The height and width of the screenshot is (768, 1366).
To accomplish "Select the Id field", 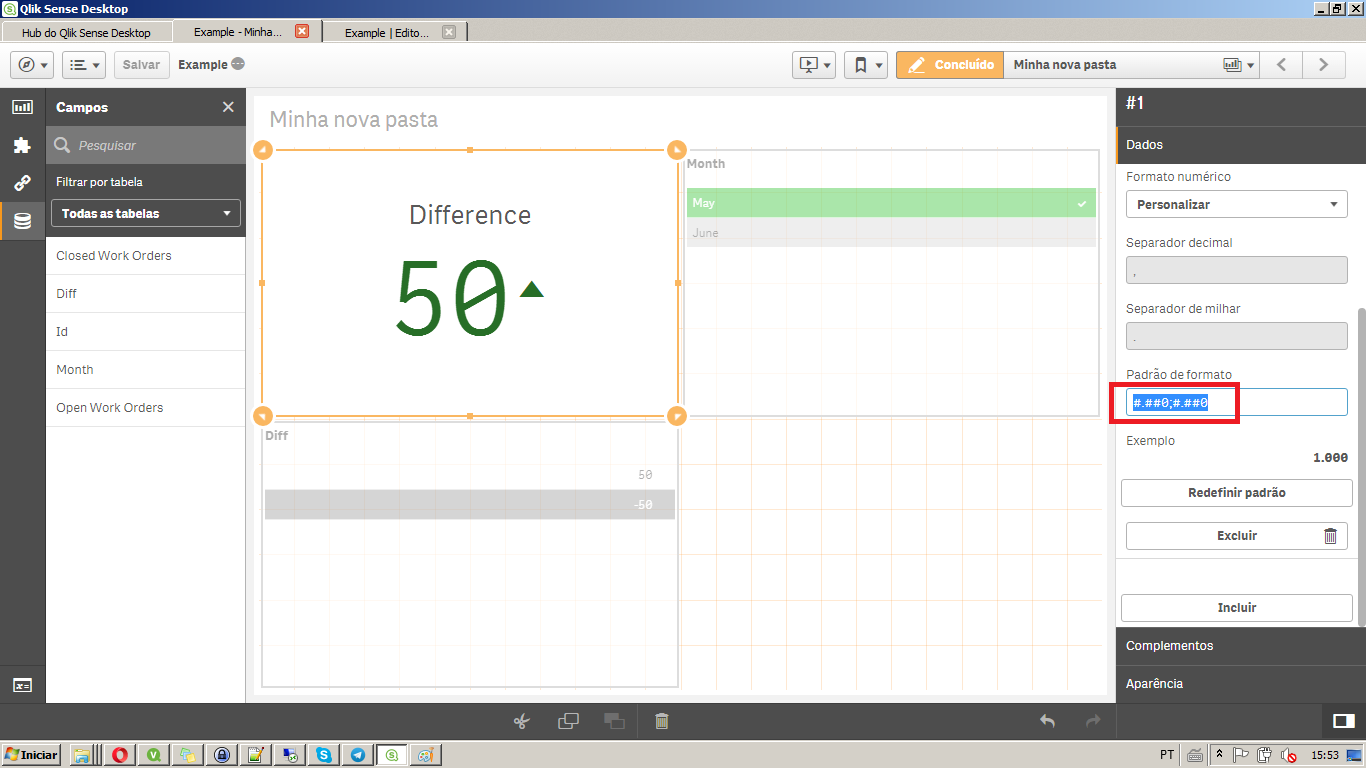I will point(146,332).
